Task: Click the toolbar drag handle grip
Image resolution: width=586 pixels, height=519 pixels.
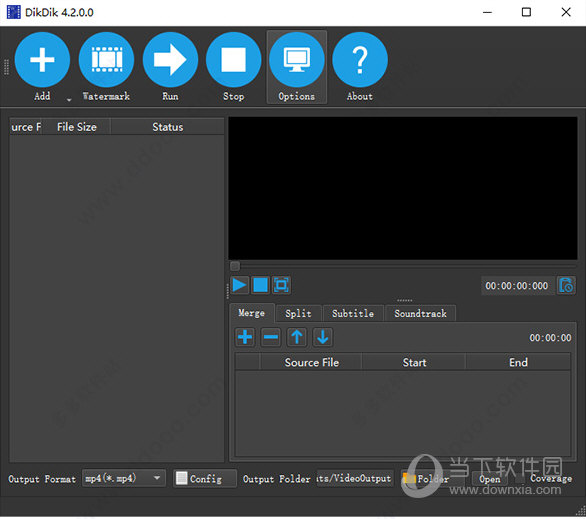Action: point(6,67)
